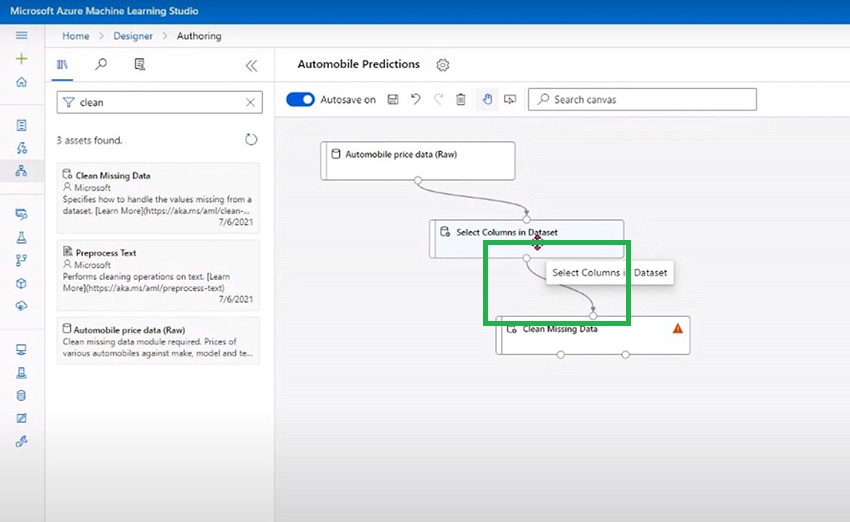
Task: Select the Clean Missing Data canvas node
Action: pos(593,336)
